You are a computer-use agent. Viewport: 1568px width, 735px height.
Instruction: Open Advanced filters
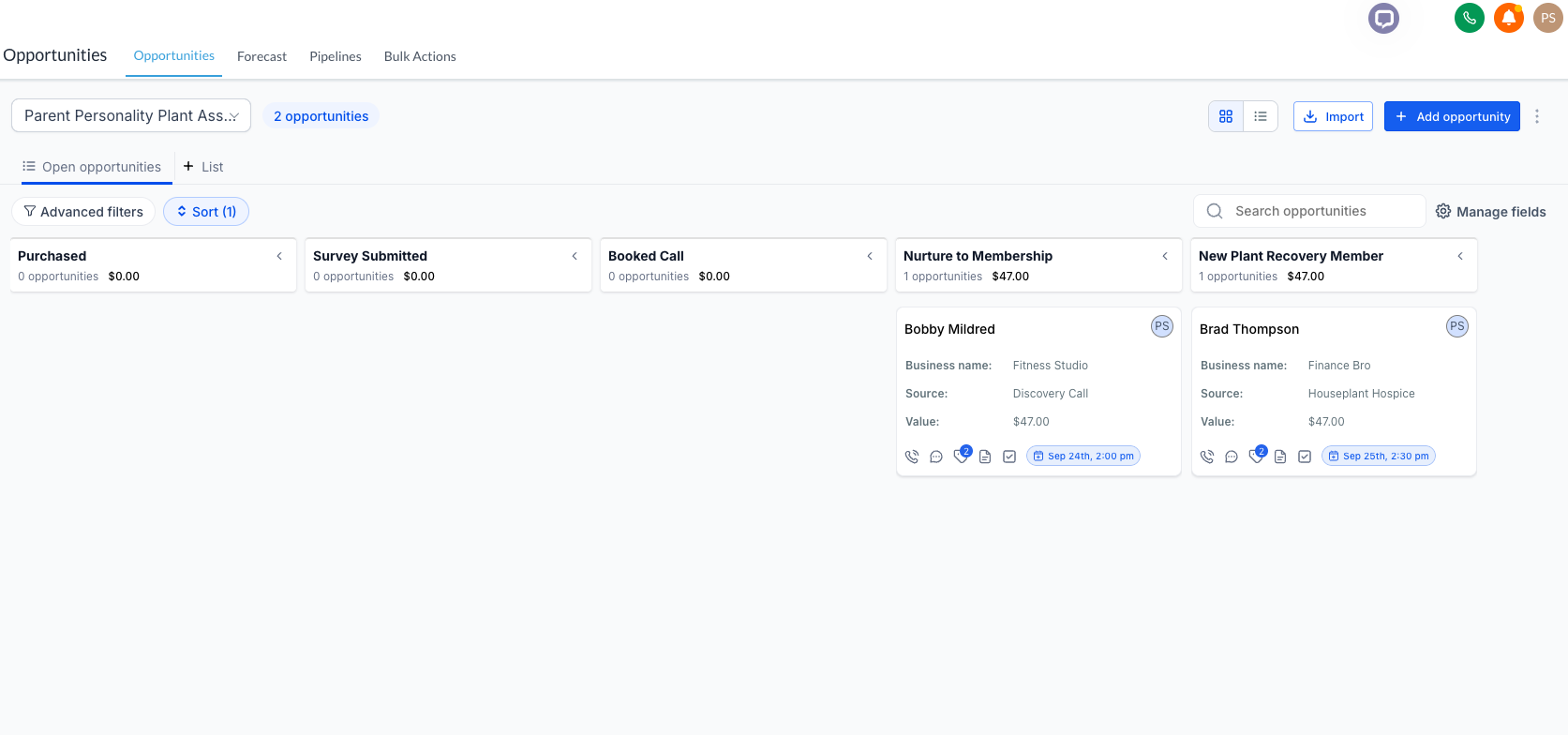83,212
